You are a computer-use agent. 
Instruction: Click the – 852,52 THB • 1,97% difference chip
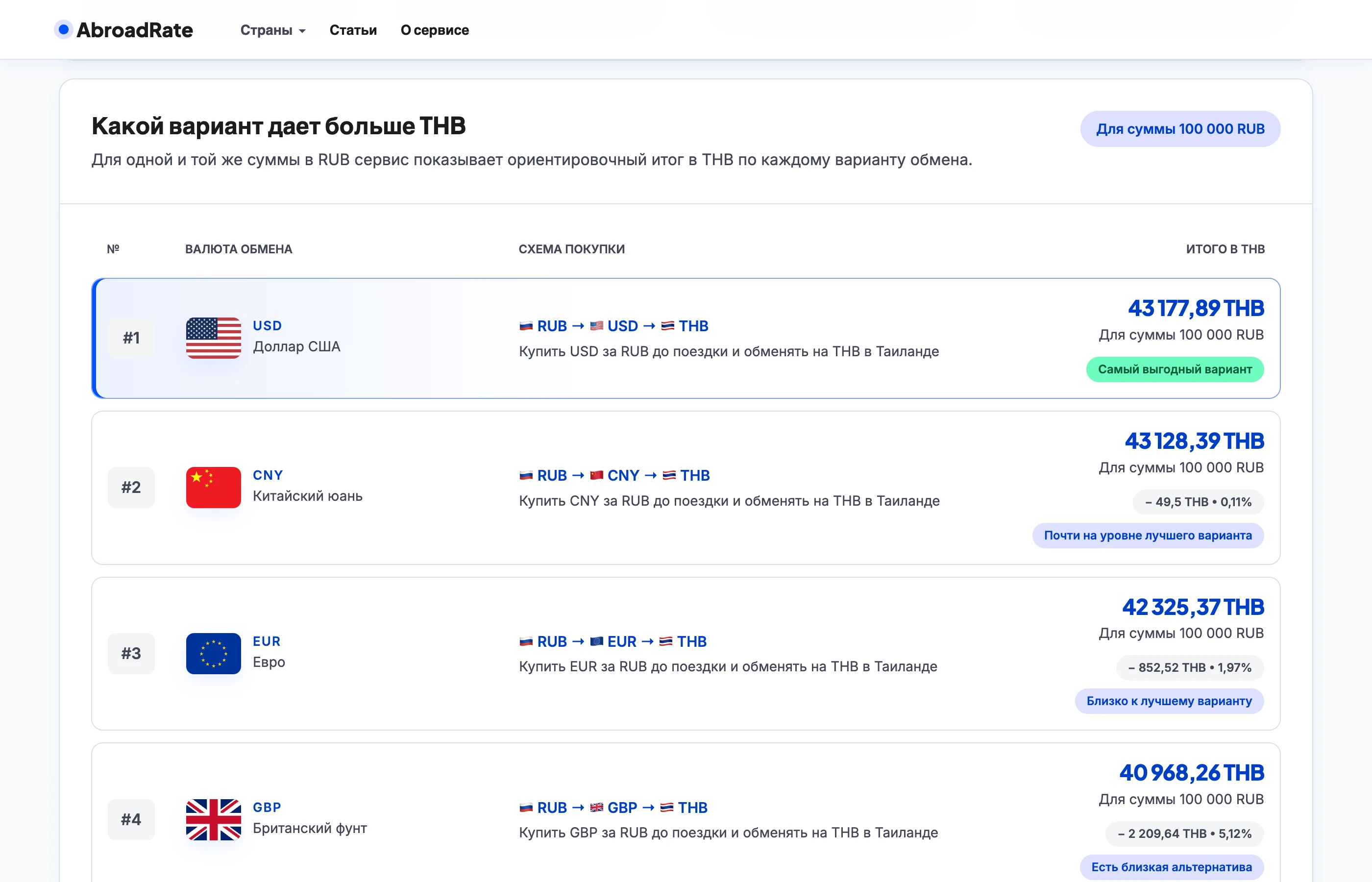[1190, 668]
